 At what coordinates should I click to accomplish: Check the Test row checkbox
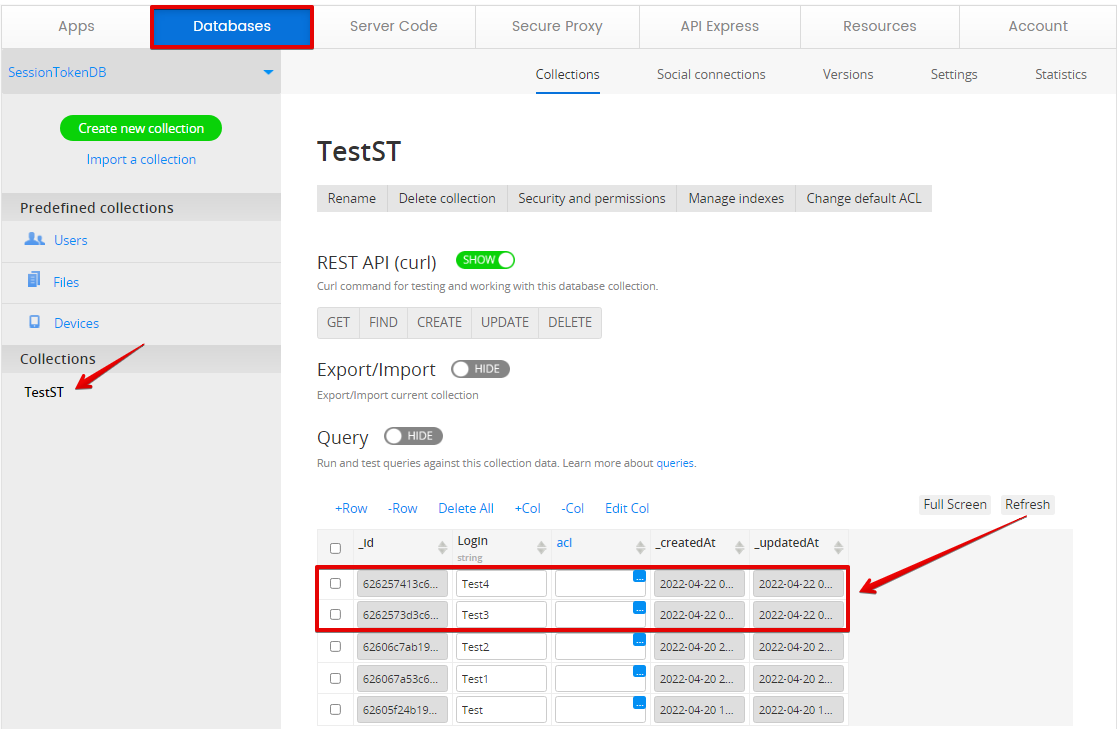336,709
